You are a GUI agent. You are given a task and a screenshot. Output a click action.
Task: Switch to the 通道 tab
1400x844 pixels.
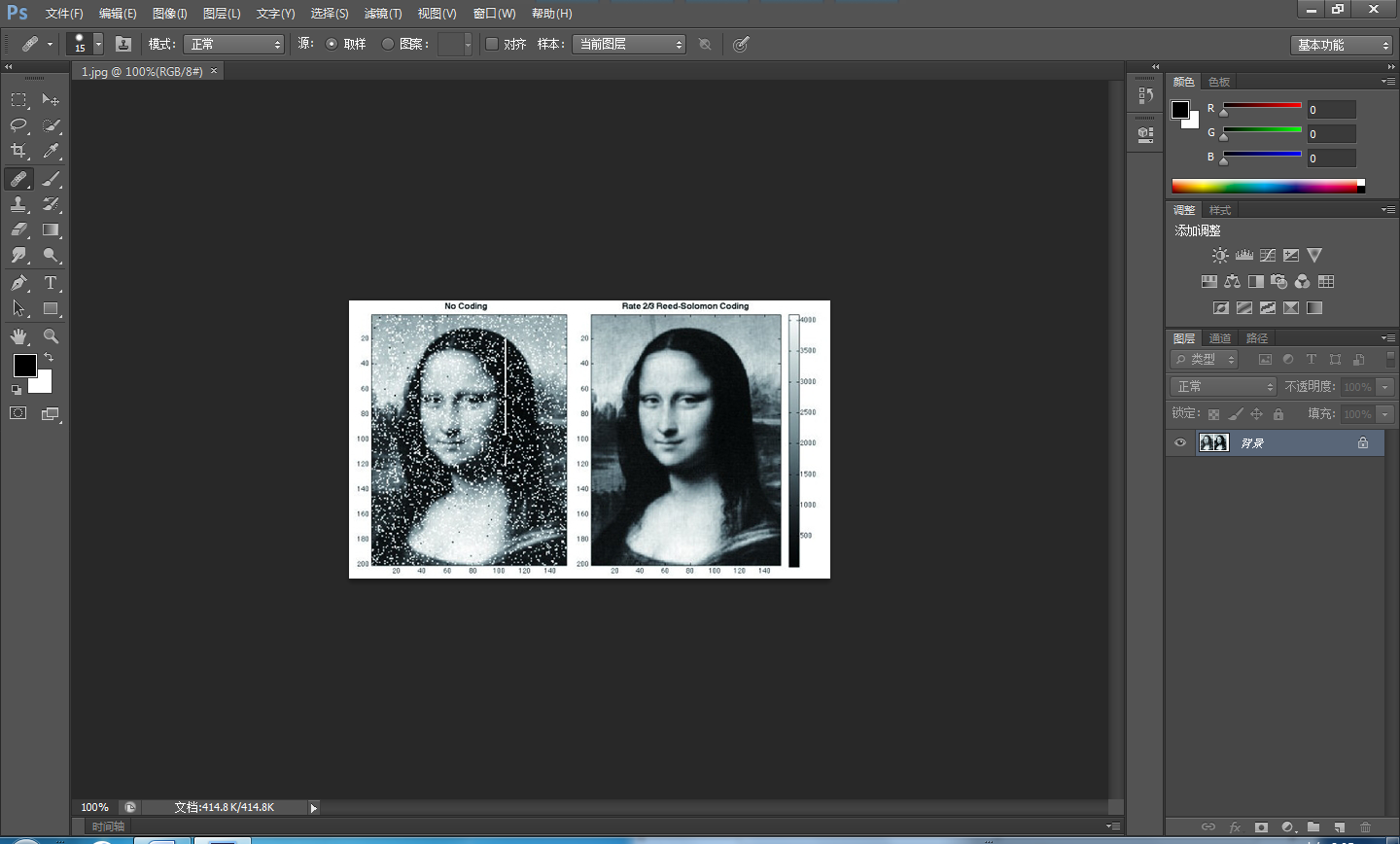point(1220,338)
